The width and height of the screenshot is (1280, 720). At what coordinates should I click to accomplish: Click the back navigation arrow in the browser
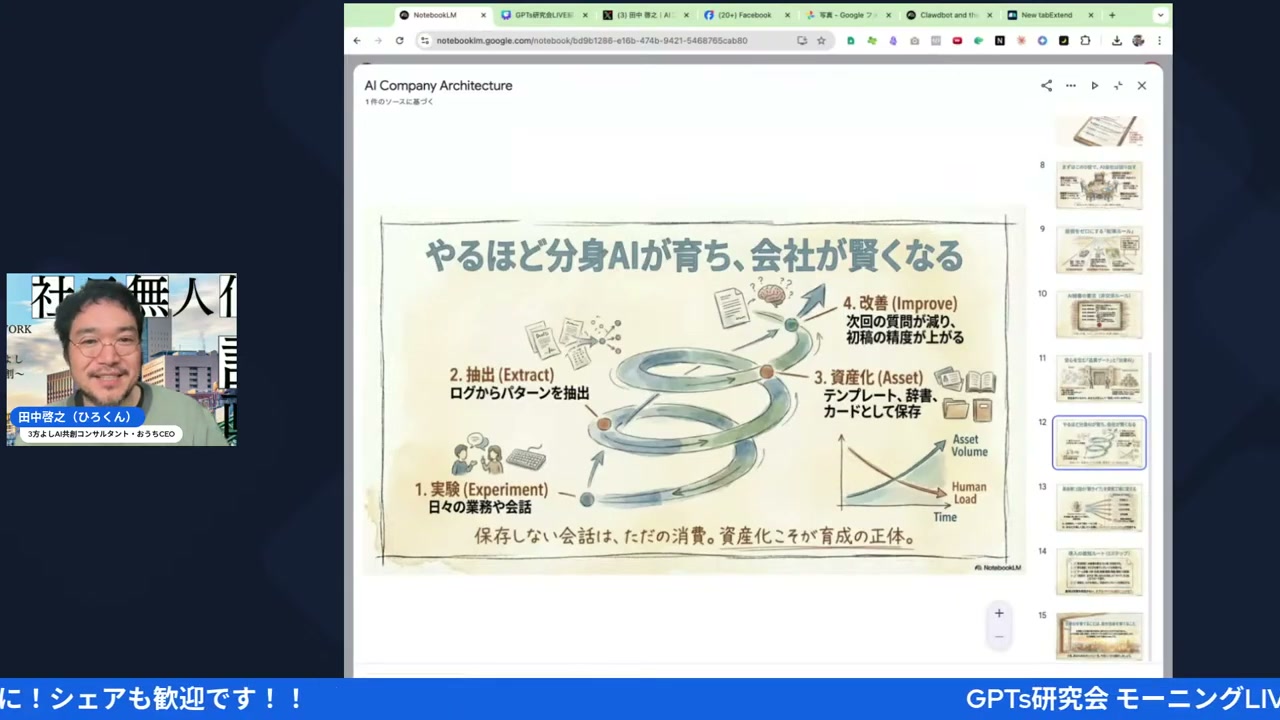click(x=357, y=40)
